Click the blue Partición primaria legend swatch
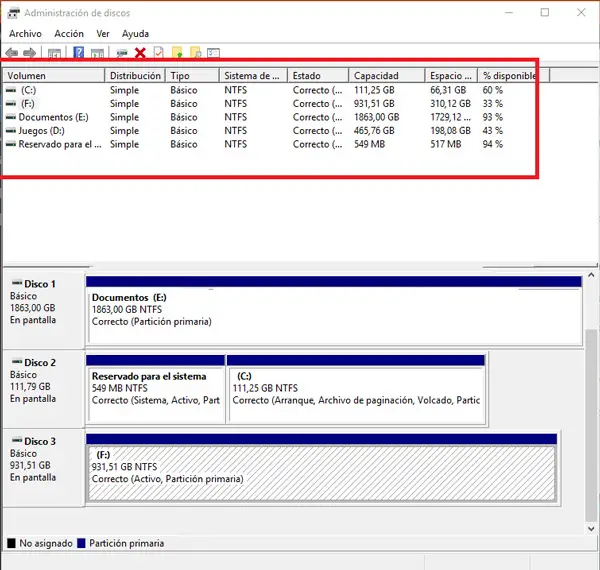The image size is (600, 570). (81, 543)
